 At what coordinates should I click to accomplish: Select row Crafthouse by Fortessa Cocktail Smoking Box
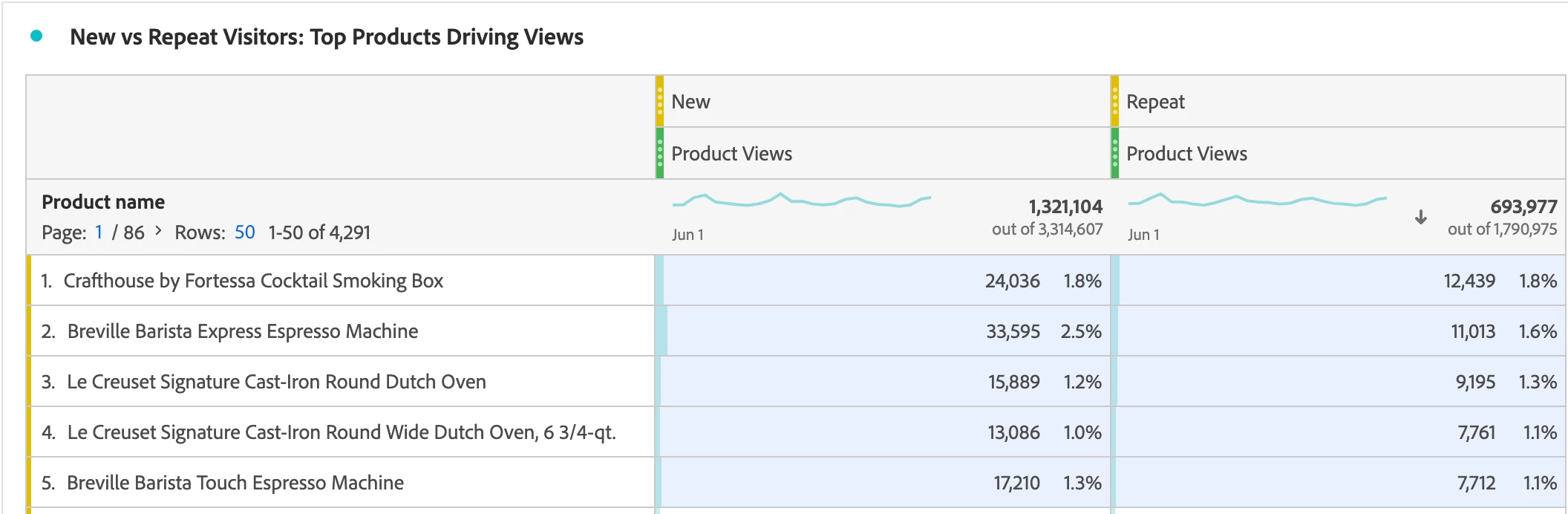[341, 280]
